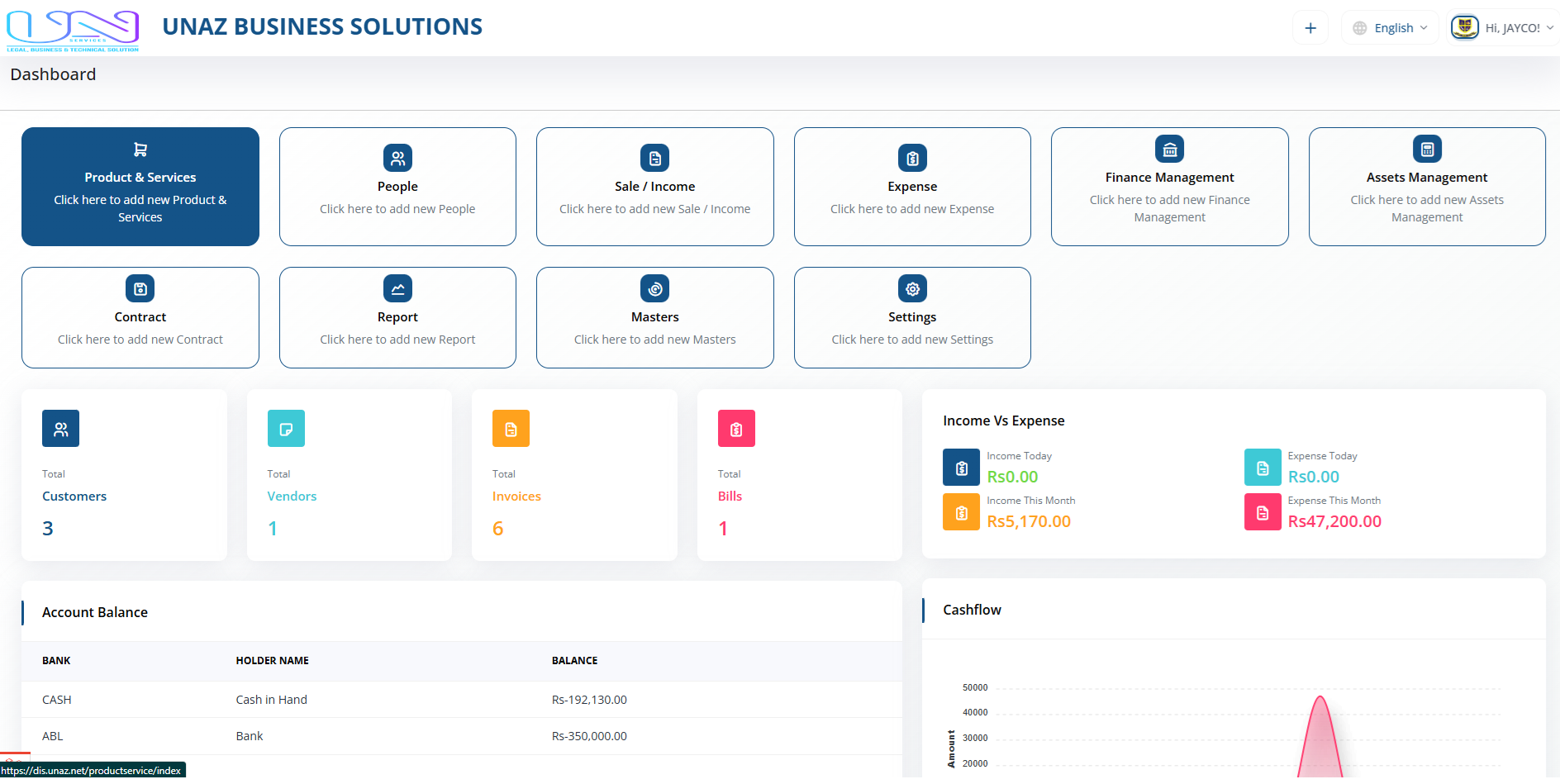Viewport: 1560px width, 784px height.
Task: Expand the English language dropdown
Action: click(1391, 28)
